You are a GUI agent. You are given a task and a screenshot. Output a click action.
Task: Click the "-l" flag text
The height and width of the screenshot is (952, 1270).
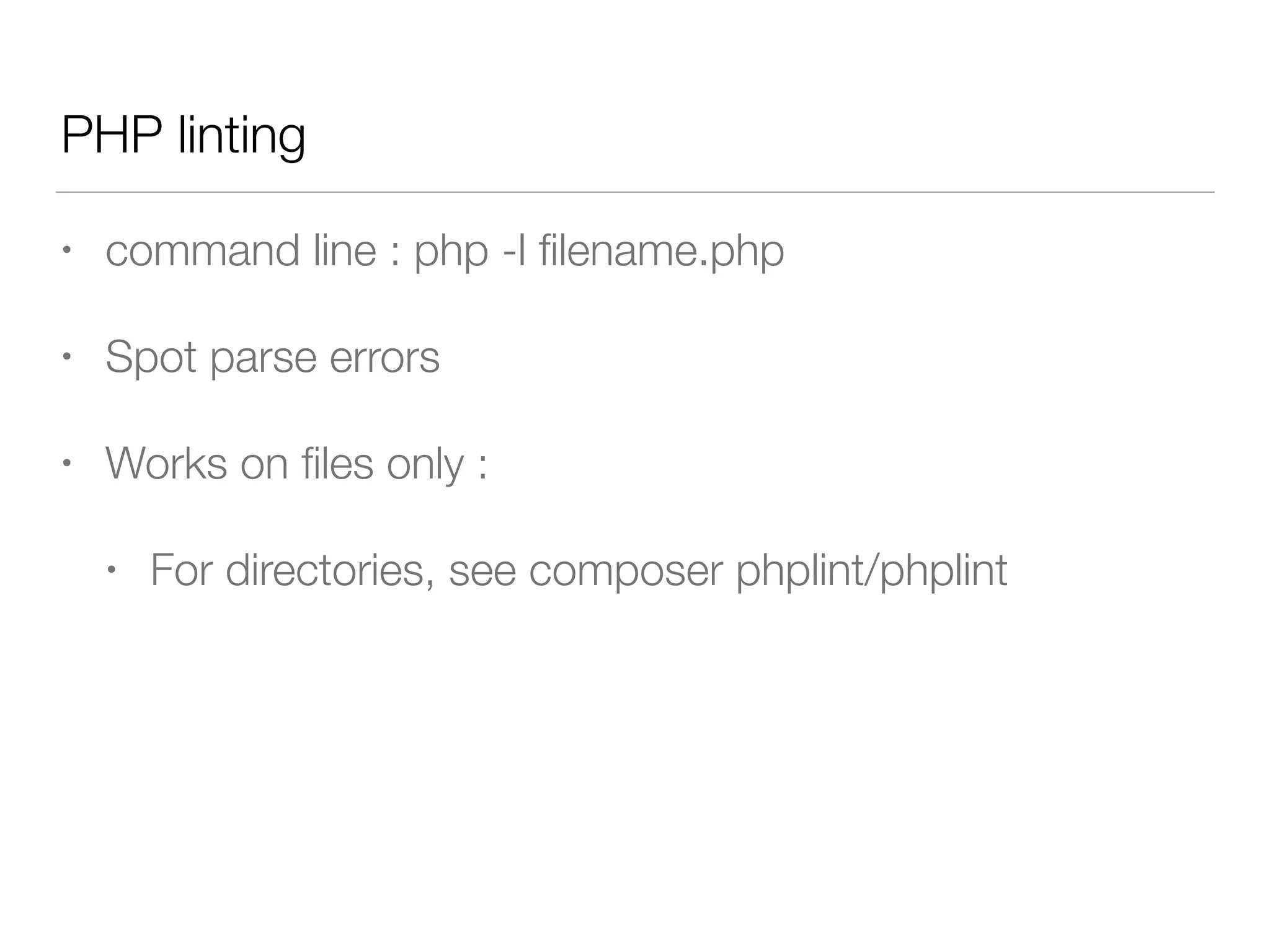515,250
